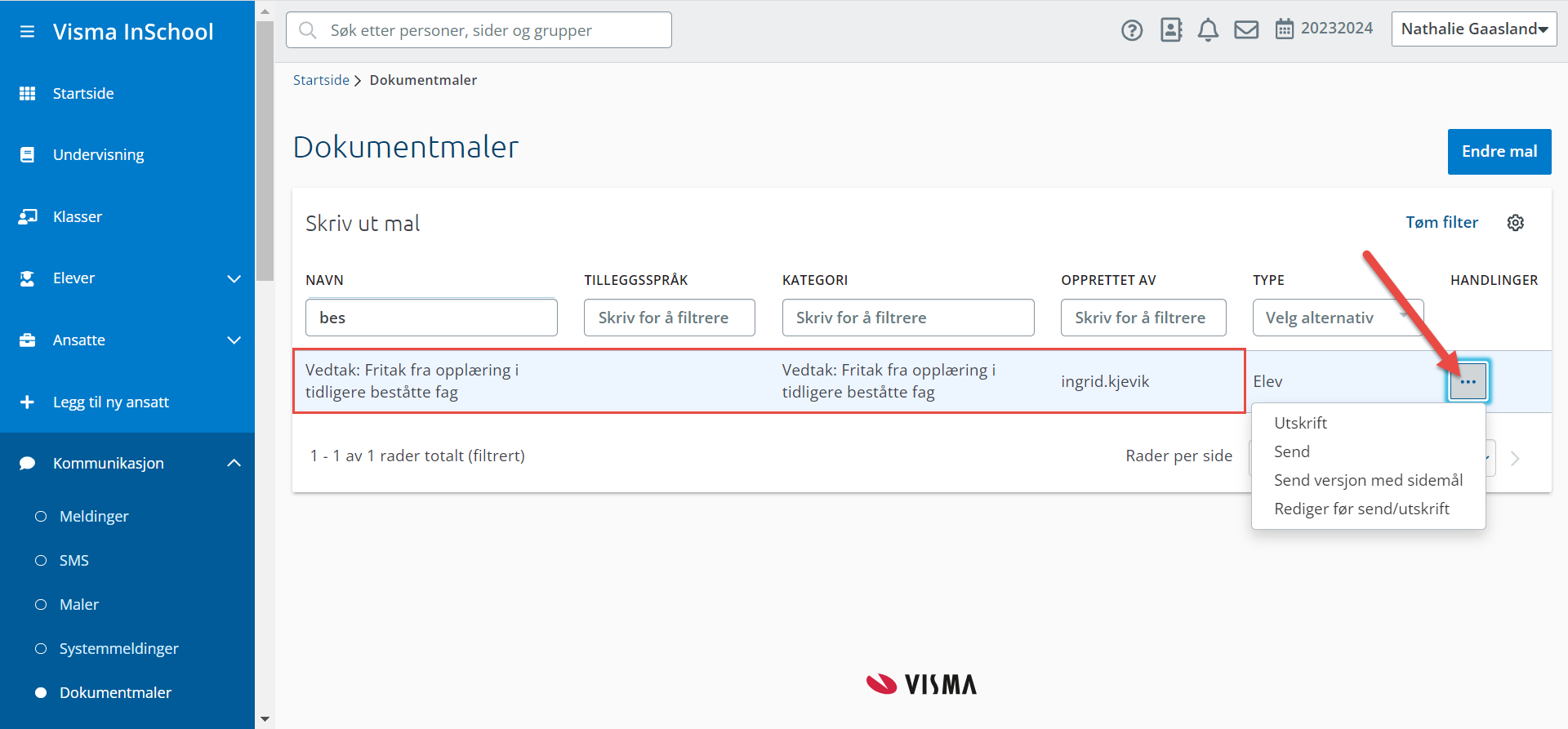Screen dimensions: 1568x729
Task: Click the plus icon for new employee
Action: pos(27,402)
